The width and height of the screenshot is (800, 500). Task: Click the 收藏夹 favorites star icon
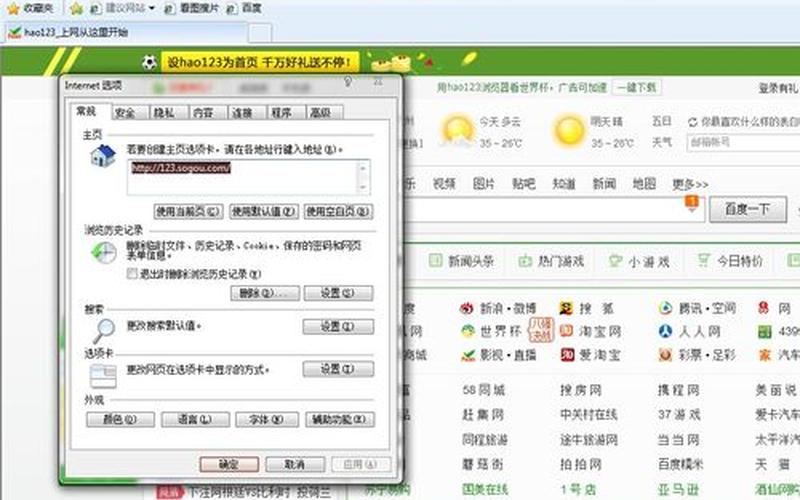tap(13, 9)
